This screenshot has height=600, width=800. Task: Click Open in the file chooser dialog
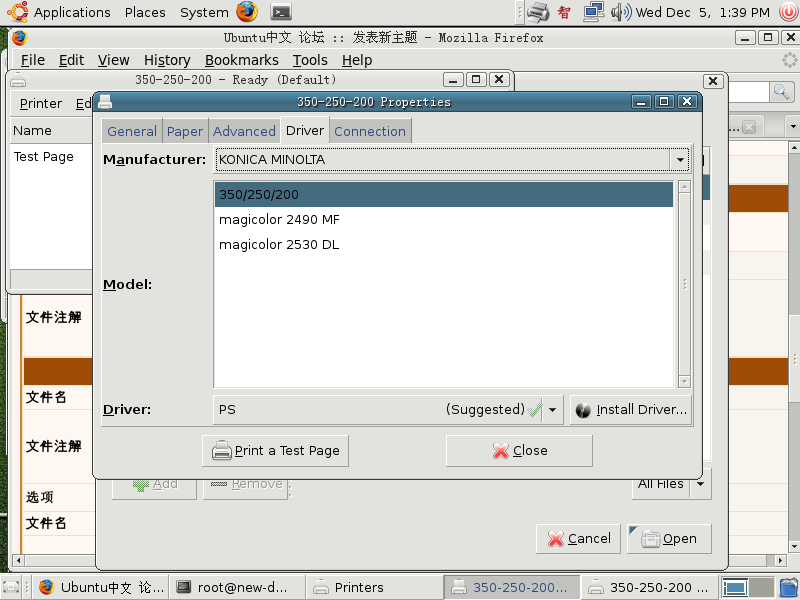click(x=669, y=539)
